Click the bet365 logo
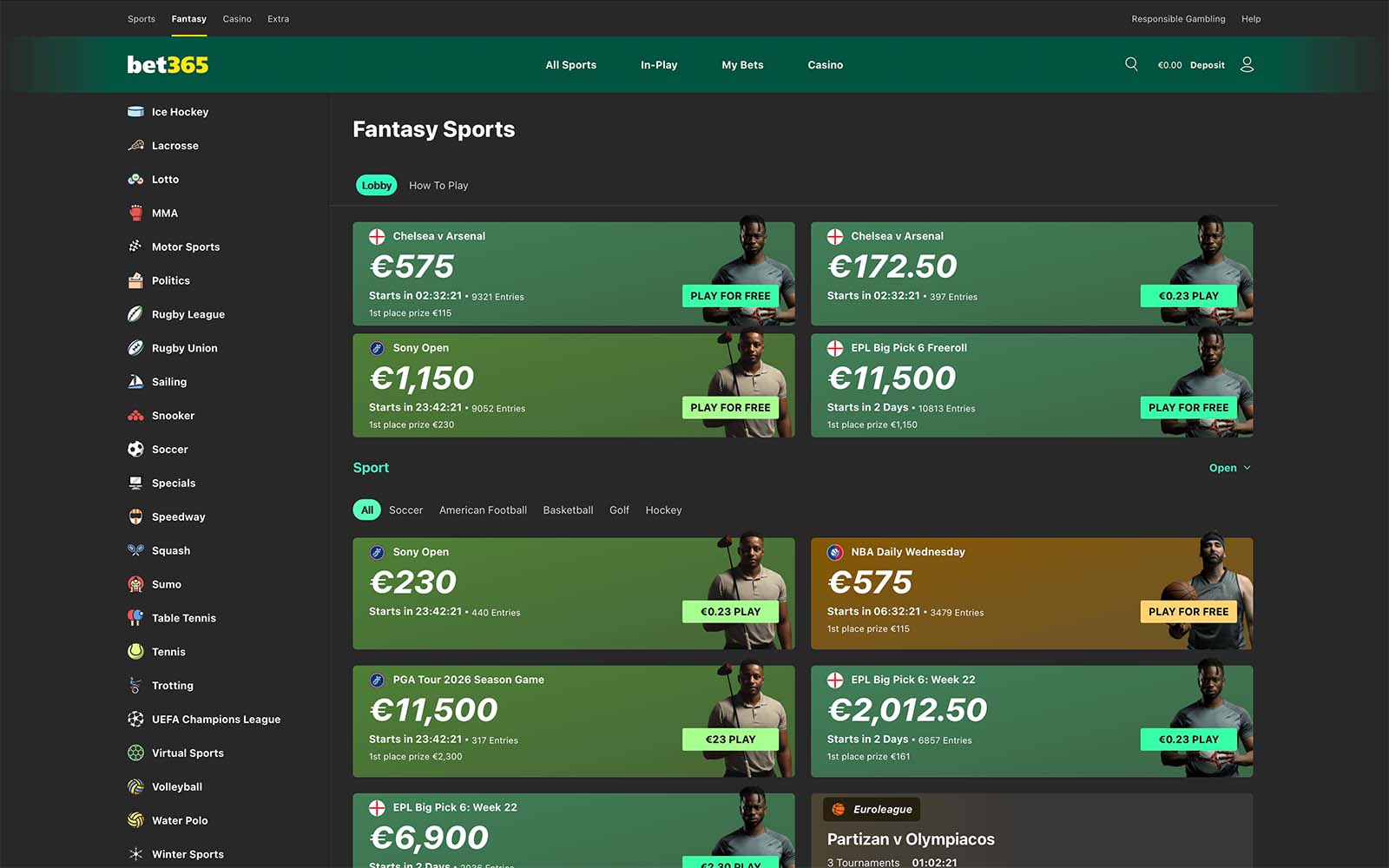1389x868 pixels. [168, 65]
